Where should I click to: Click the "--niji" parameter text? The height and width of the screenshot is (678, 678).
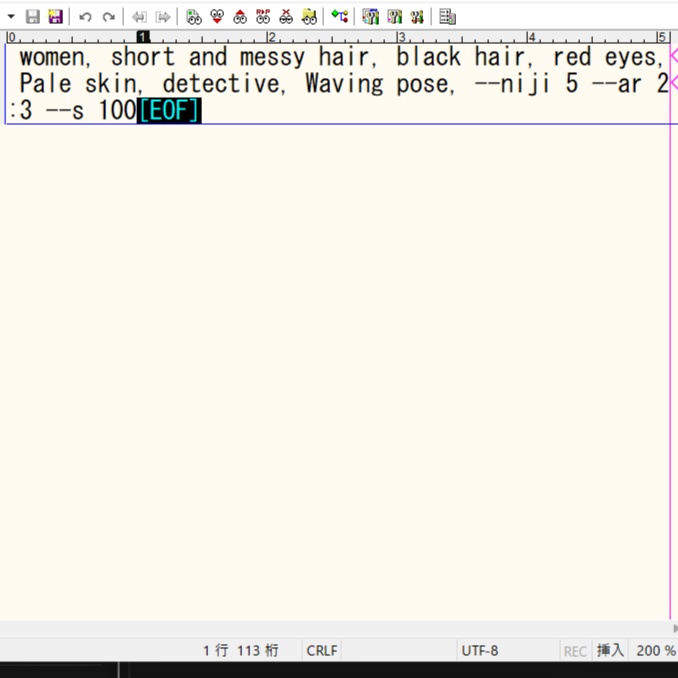click(x=512, y=84)
